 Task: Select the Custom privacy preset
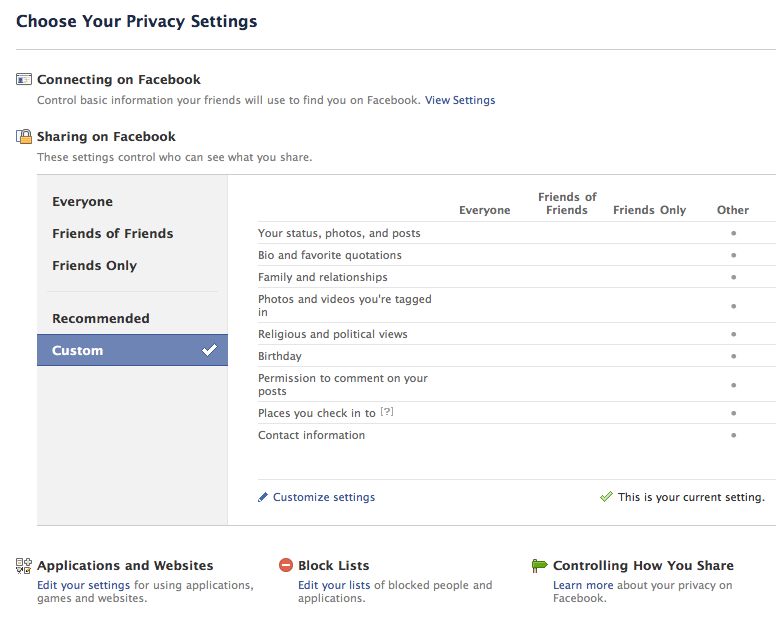pos(77,351)
